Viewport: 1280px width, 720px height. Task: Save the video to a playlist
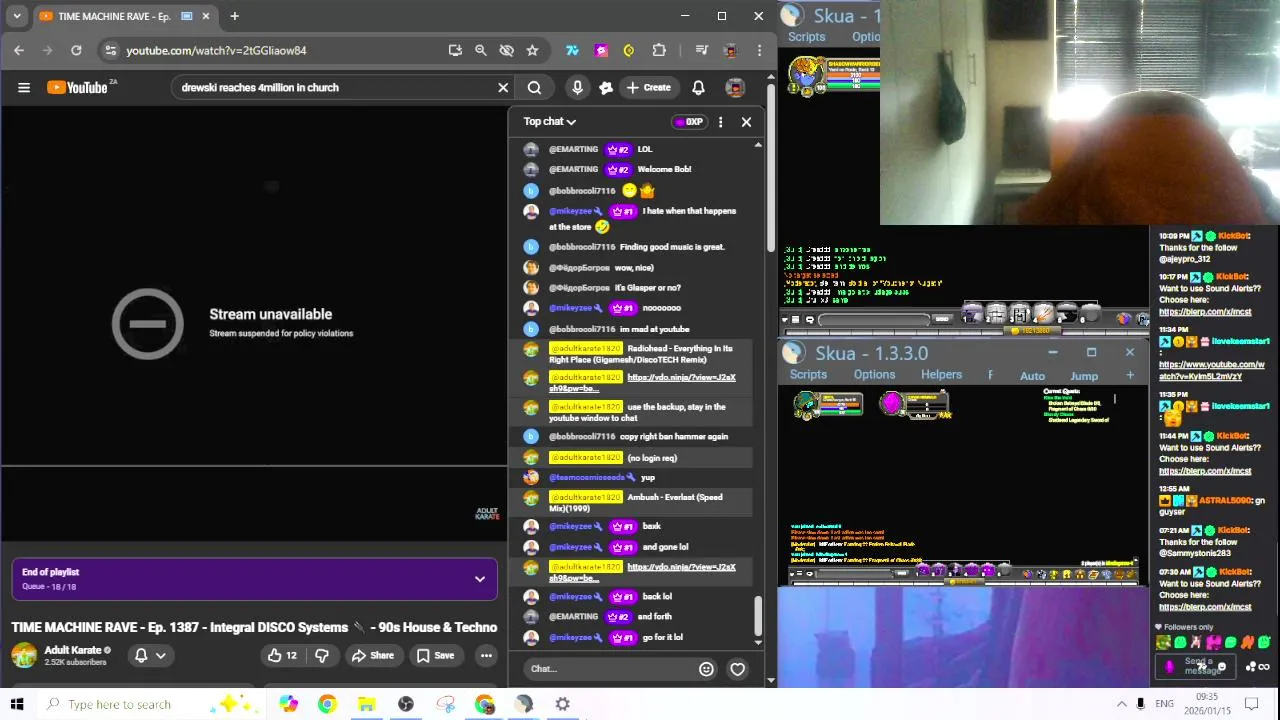coord(435,656)
